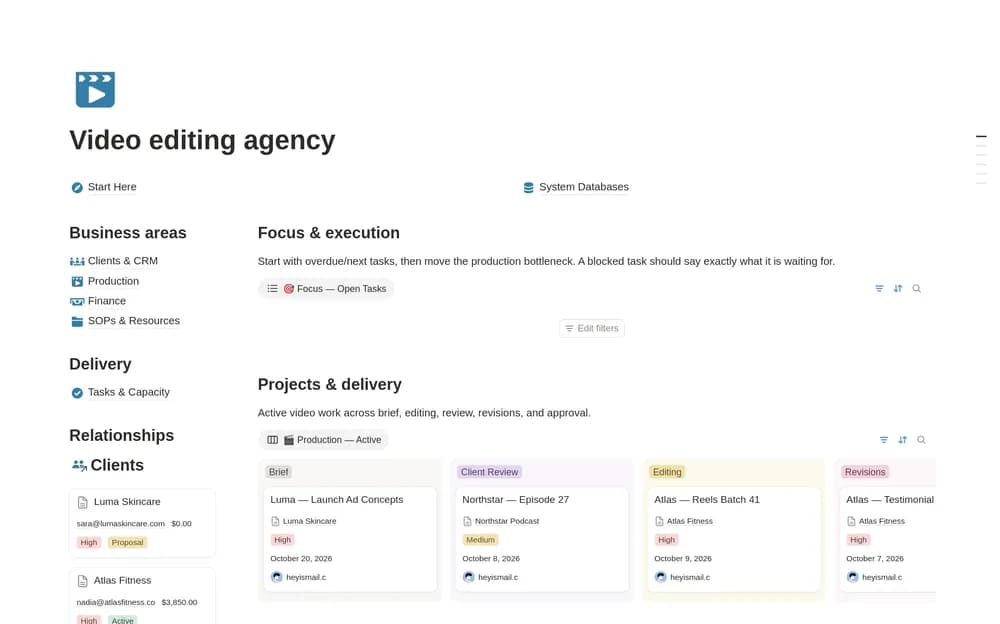Click the Editing column tag
Screen dimensions: 1000x624
point(667,472)
